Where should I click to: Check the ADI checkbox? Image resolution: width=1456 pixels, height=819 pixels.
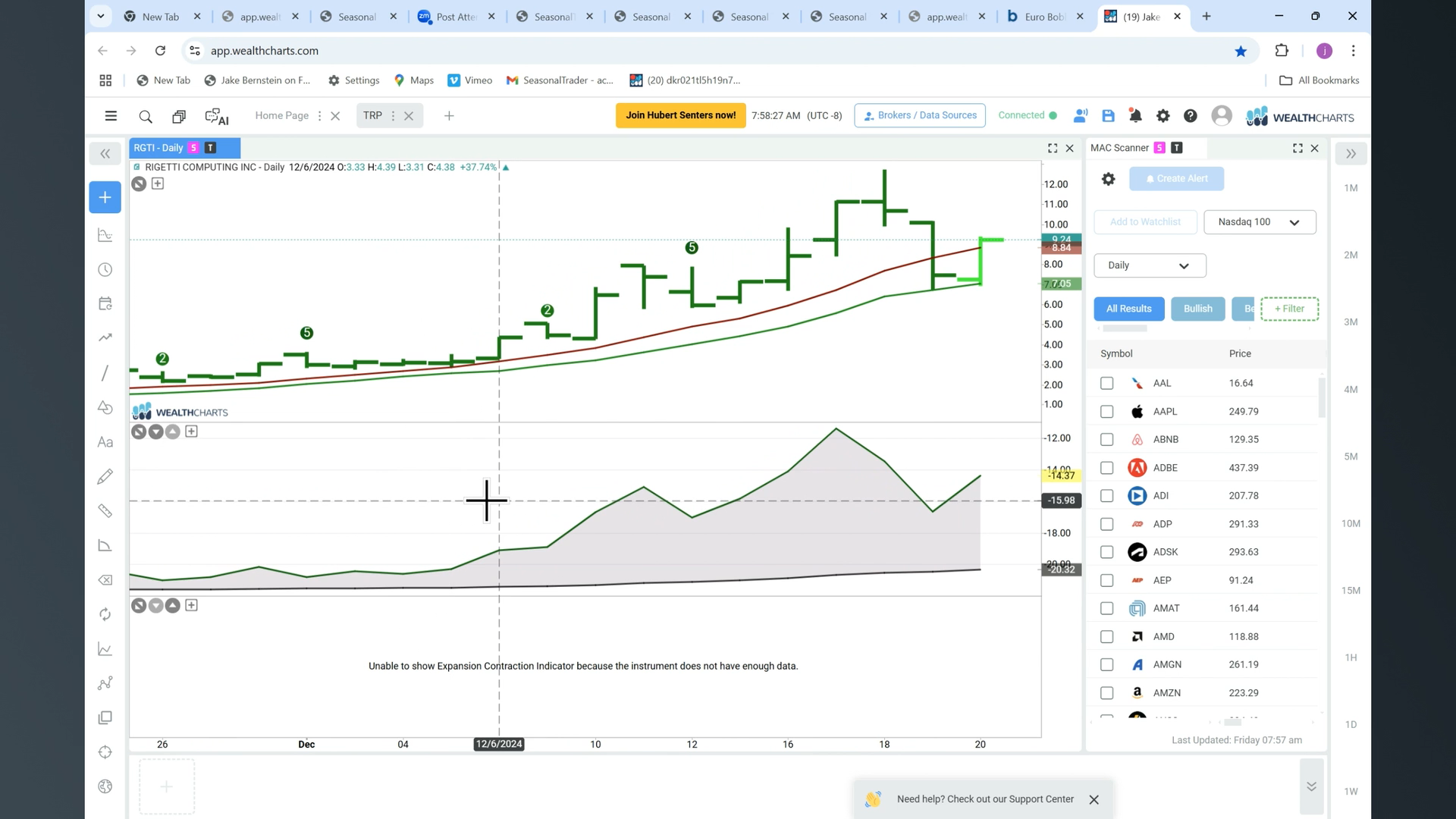click(x=1106, y=496)
